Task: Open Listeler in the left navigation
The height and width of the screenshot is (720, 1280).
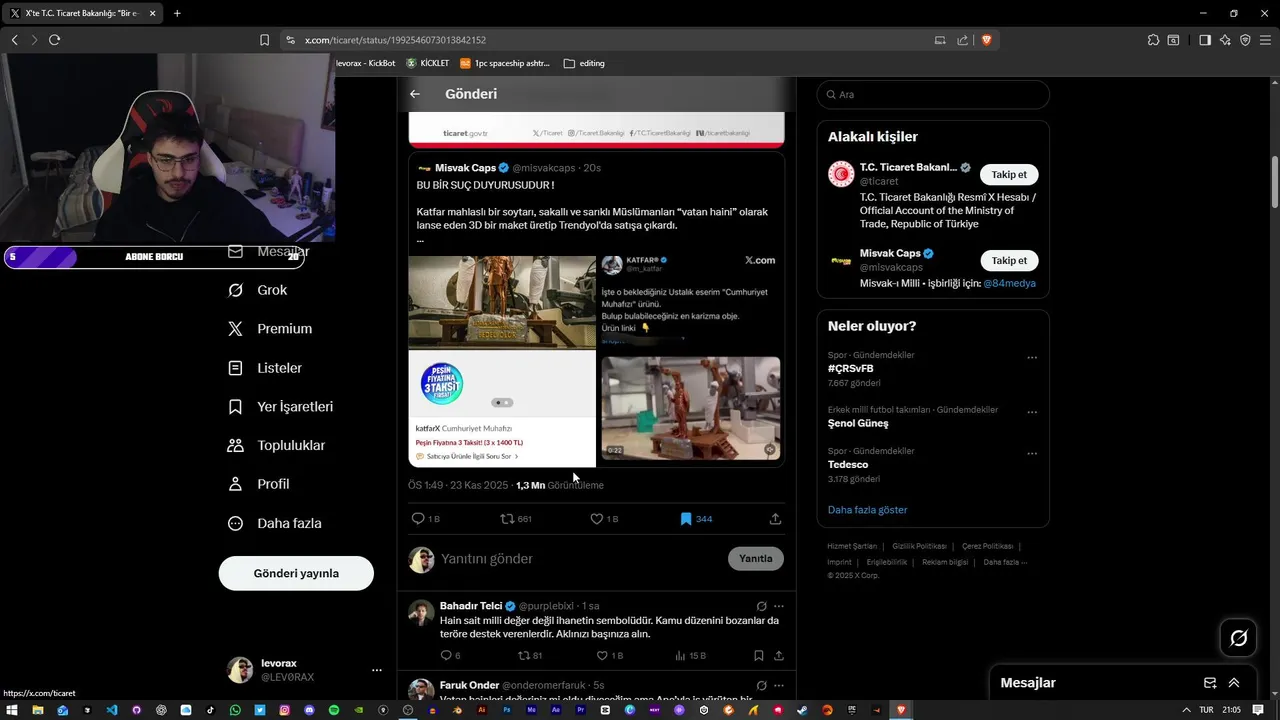Action: pyautogui.click(x=265, y=368)
